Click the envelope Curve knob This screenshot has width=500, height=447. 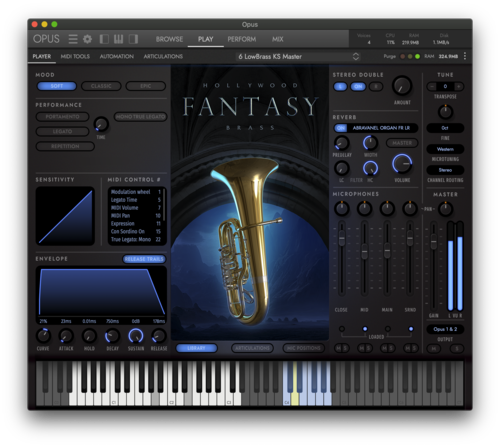(43, 336)
